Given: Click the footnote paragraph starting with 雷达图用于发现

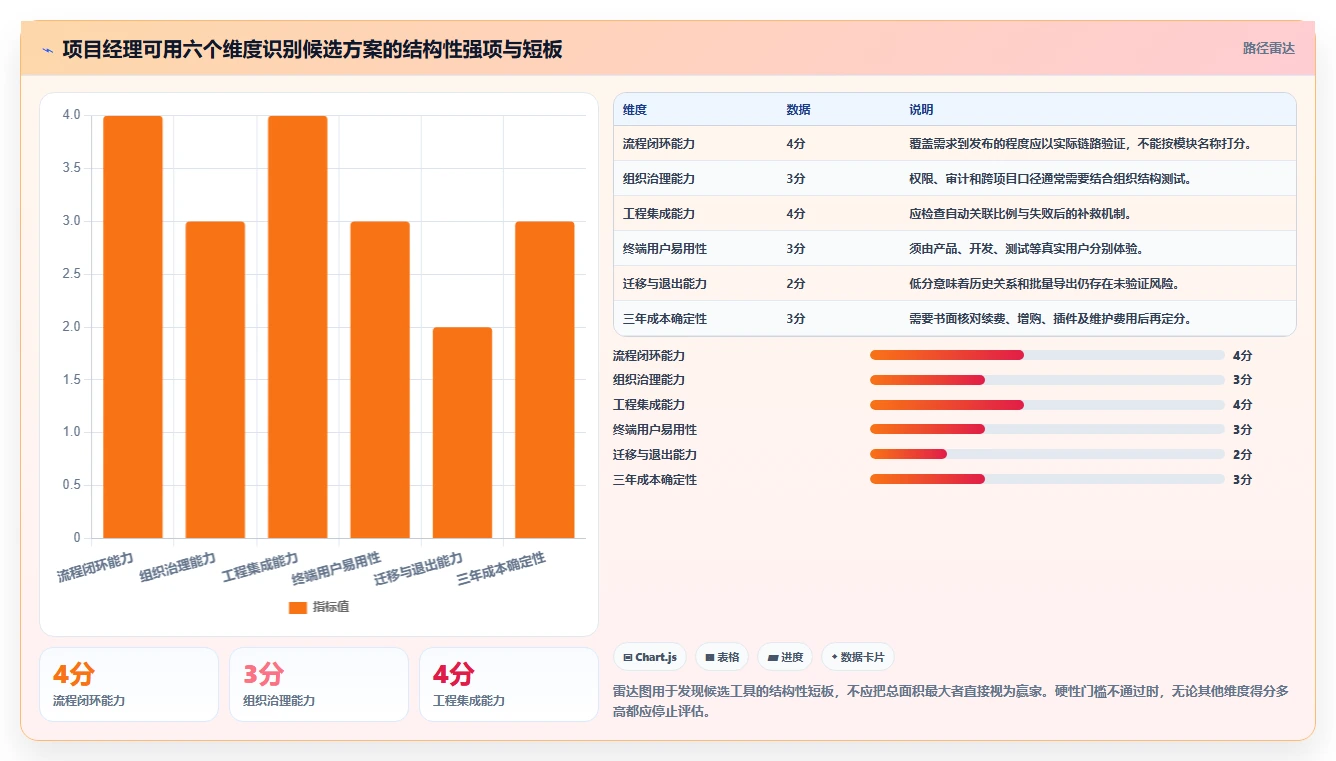Looking at the screenshot, I should point(951,701).
